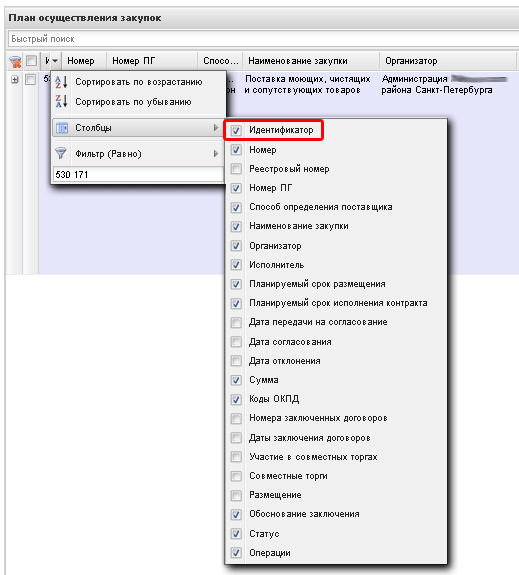Screen dimensions: 519x575
Task: Hide the Операции column
Action: 236,553
